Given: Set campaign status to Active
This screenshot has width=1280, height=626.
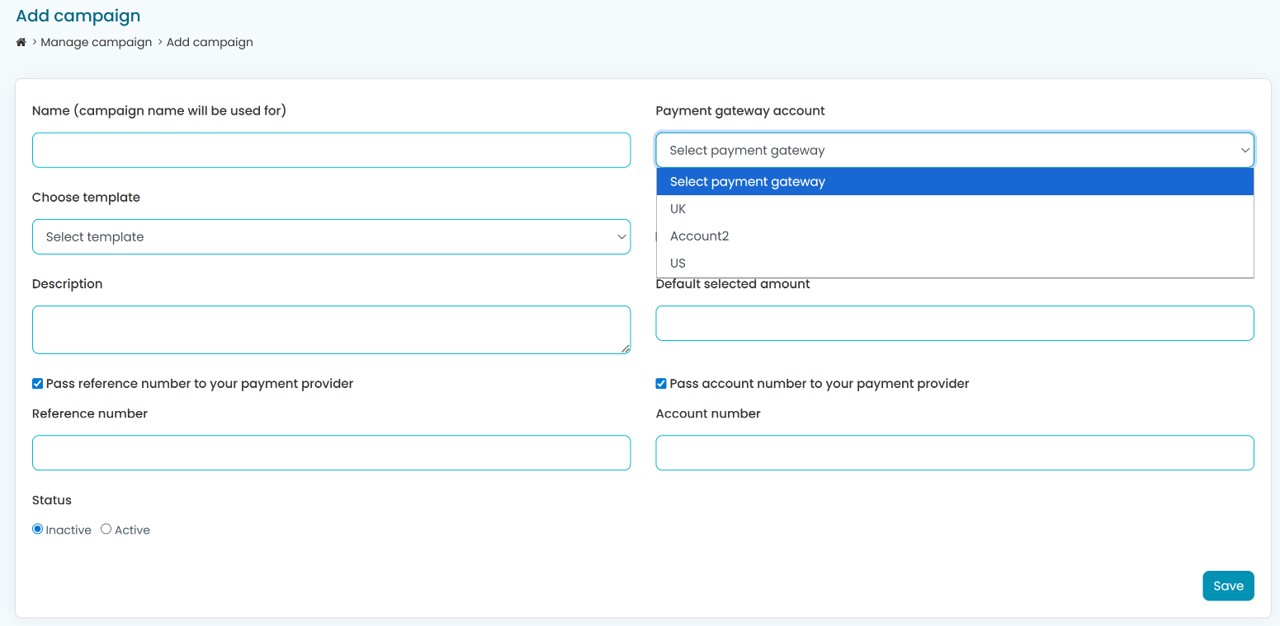Looking at the screenshot, I should (x=106, y=529).
